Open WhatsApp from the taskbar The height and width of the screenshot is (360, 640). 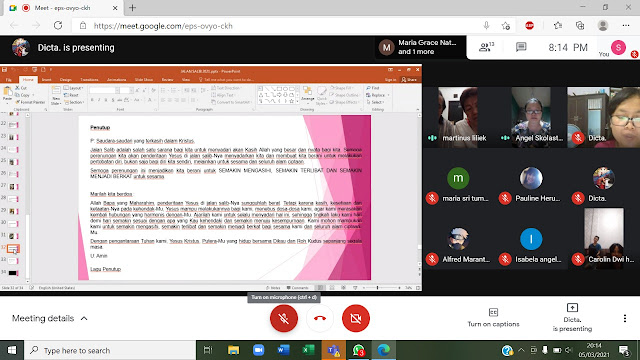click(x=359, y=350)
